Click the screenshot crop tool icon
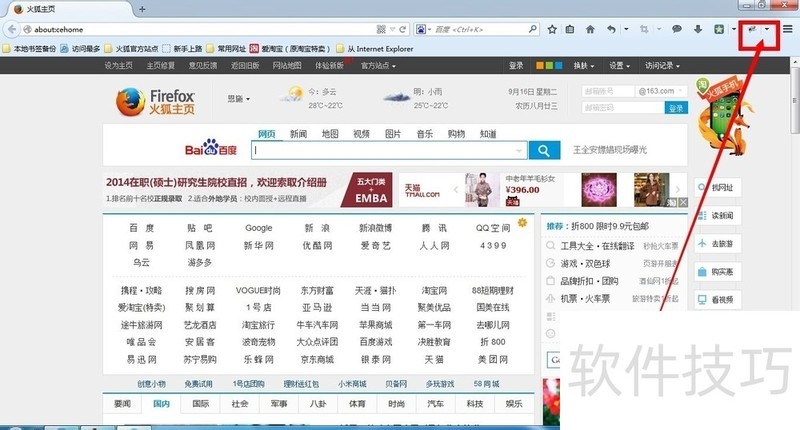This screenshot has height=430, width=800. [x=644, y=29]
